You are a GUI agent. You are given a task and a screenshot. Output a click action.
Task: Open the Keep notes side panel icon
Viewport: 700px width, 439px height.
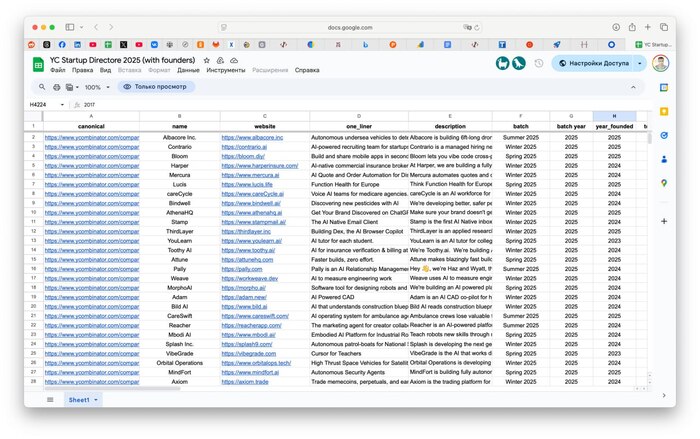[664, 111]
